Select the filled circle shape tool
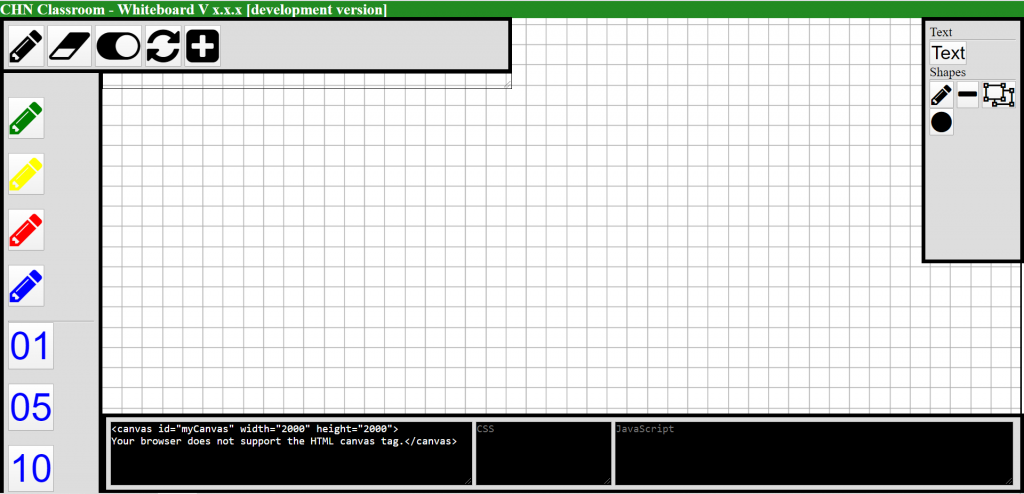The width and height of the screenshot is (1024, 494). (941, 123)
